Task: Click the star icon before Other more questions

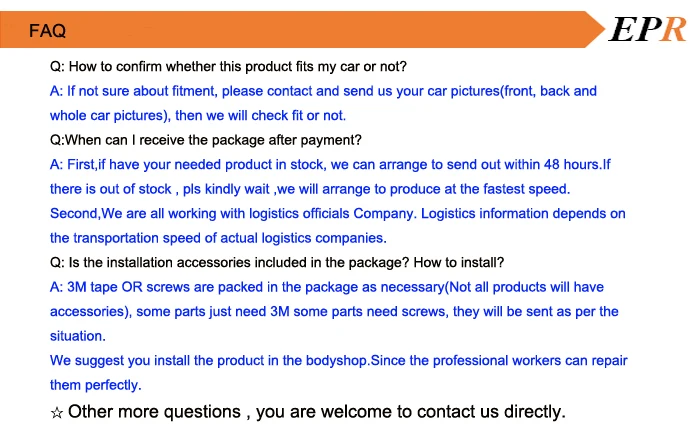Action: point(57,413)
